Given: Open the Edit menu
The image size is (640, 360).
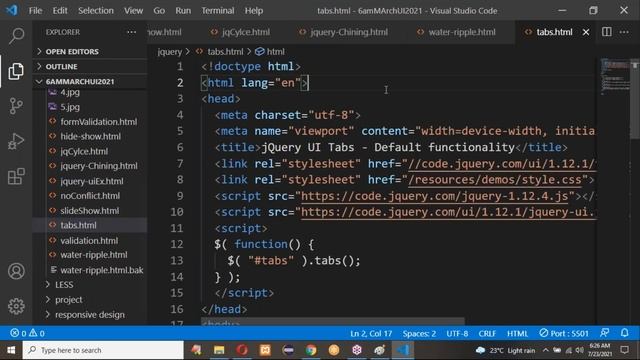Looking at the screenshot, I should (x=60, y=11).
